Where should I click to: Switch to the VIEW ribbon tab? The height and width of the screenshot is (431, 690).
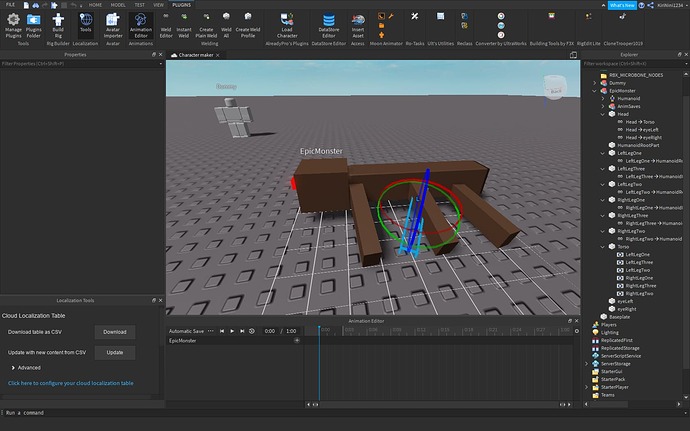point(158,5)
